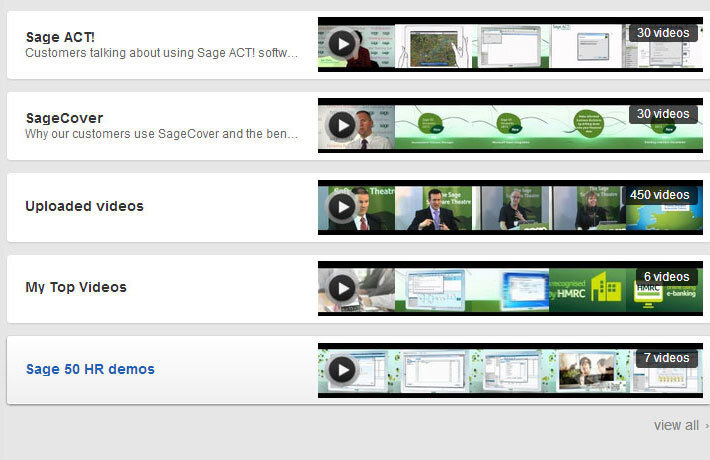
Task: Open the My Top Videos title
Action: coord(76,287)
